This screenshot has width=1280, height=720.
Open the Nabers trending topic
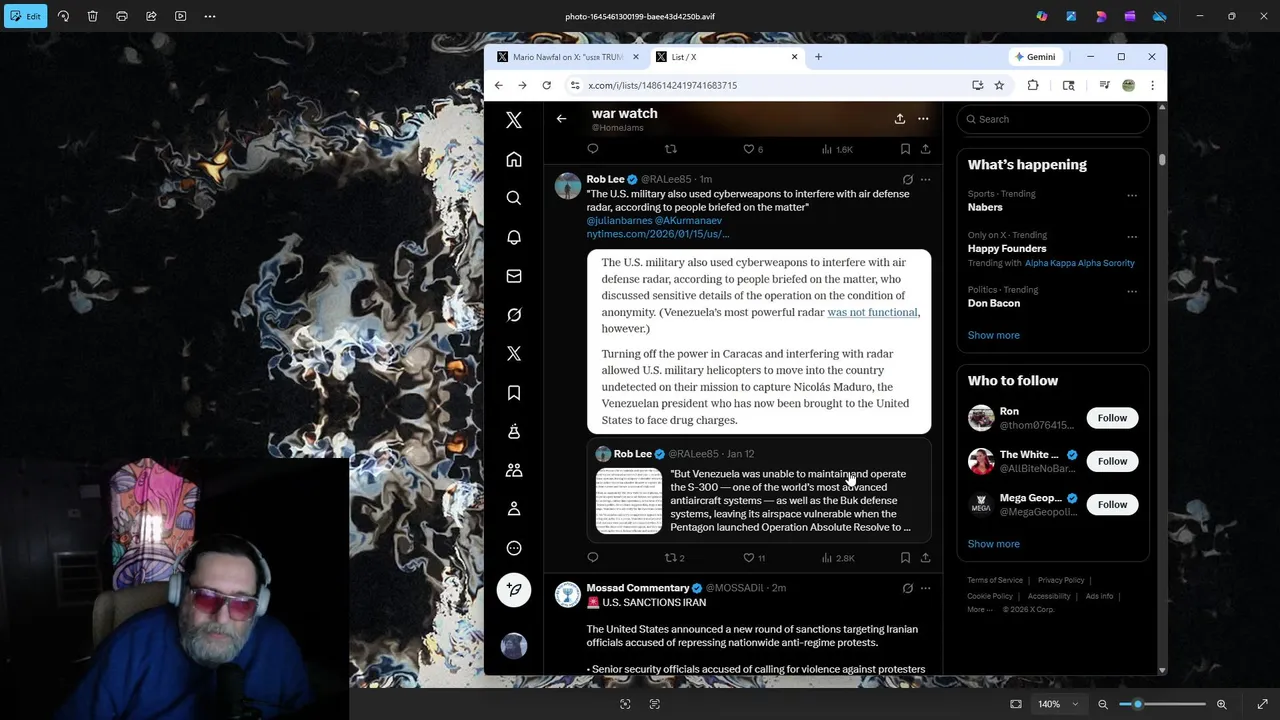tap(985, 207)
